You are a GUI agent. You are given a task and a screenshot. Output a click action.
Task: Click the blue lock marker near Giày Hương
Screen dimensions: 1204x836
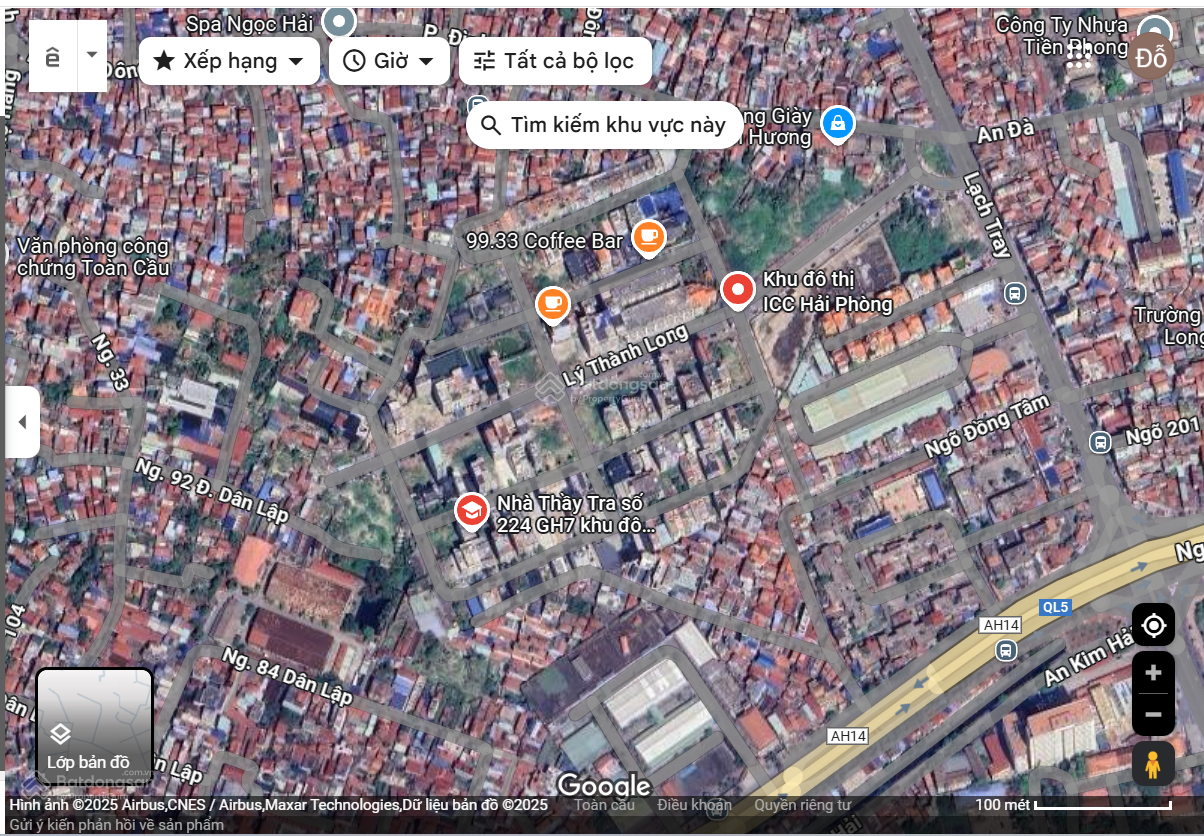click(x=837, y=124)
